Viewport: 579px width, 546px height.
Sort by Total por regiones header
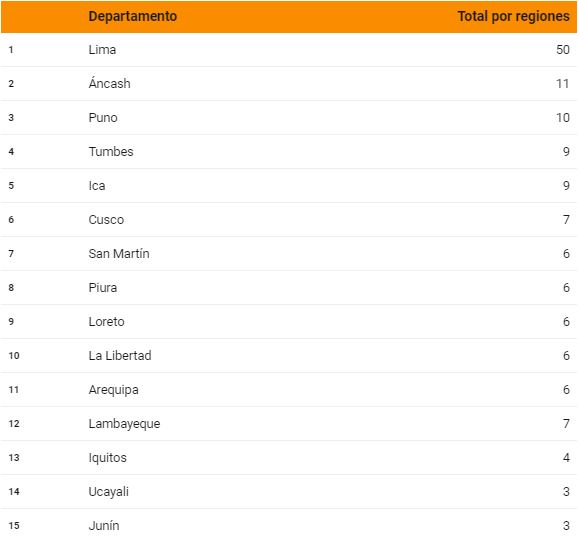pos(513,16)
